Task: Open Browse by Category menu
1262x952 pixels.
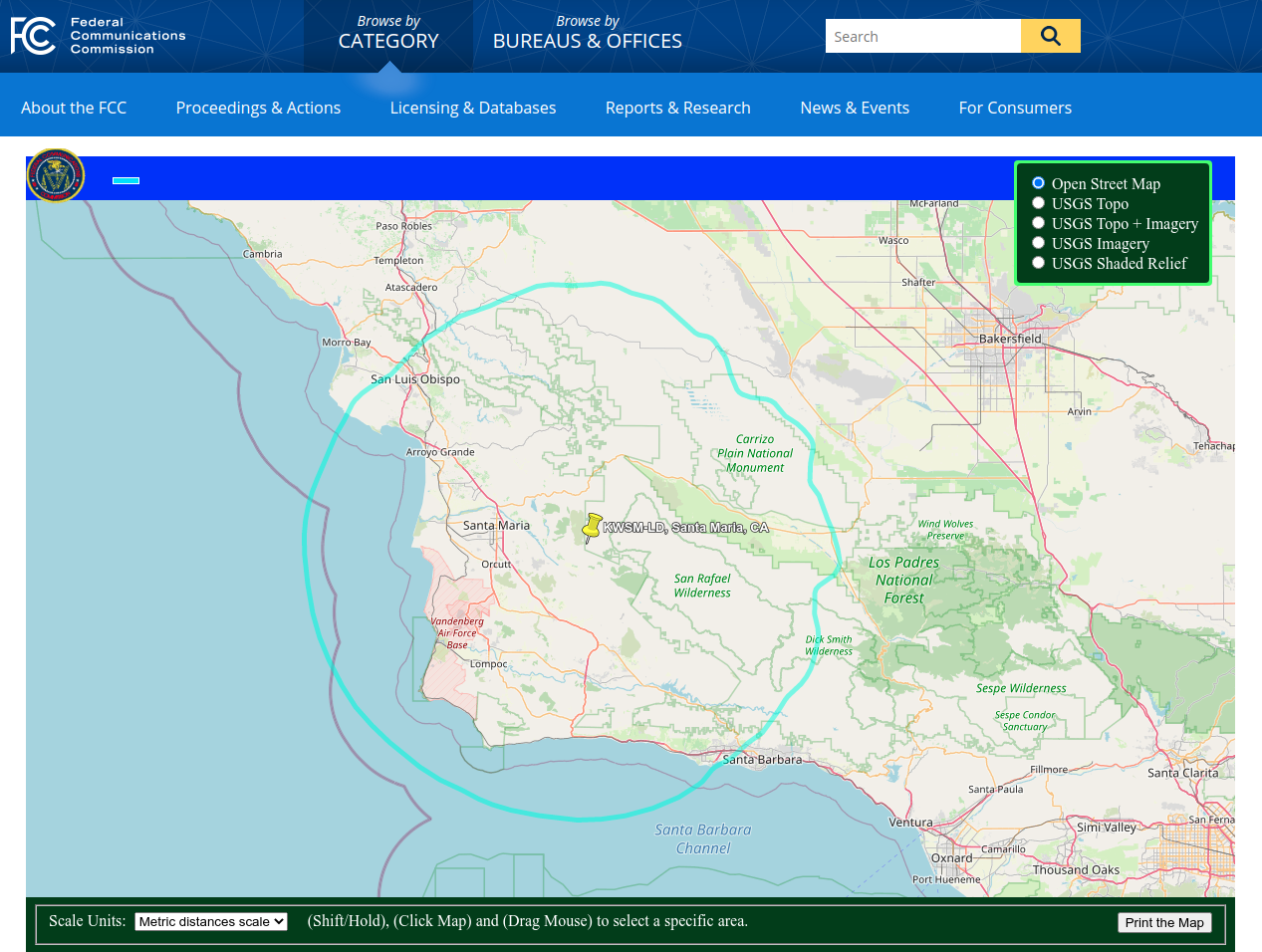Action: (388, 34)
